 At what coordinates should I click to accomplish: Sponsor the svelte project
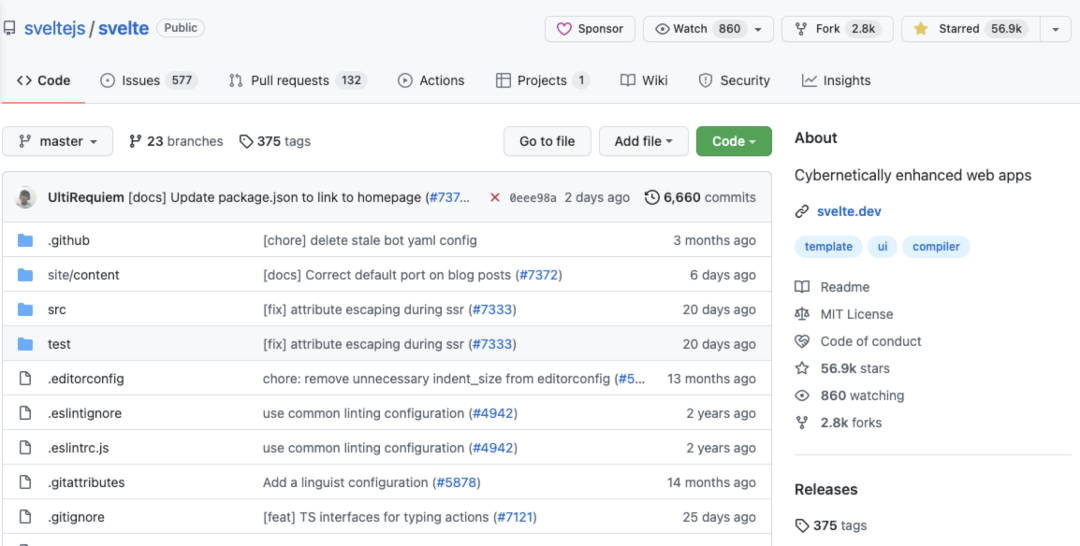(x=590, y=29)
